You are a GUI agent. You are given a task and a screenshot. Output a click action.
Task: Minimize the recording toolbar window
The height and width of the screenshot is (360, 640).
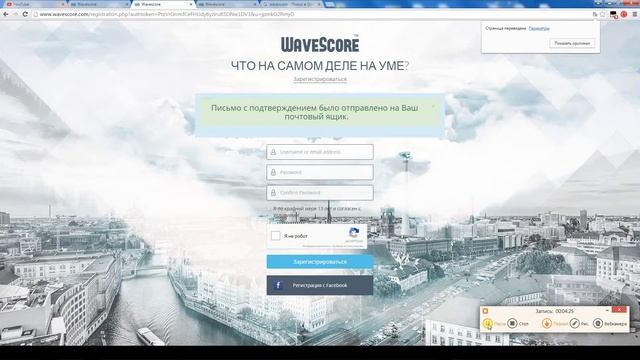[607, 310]
